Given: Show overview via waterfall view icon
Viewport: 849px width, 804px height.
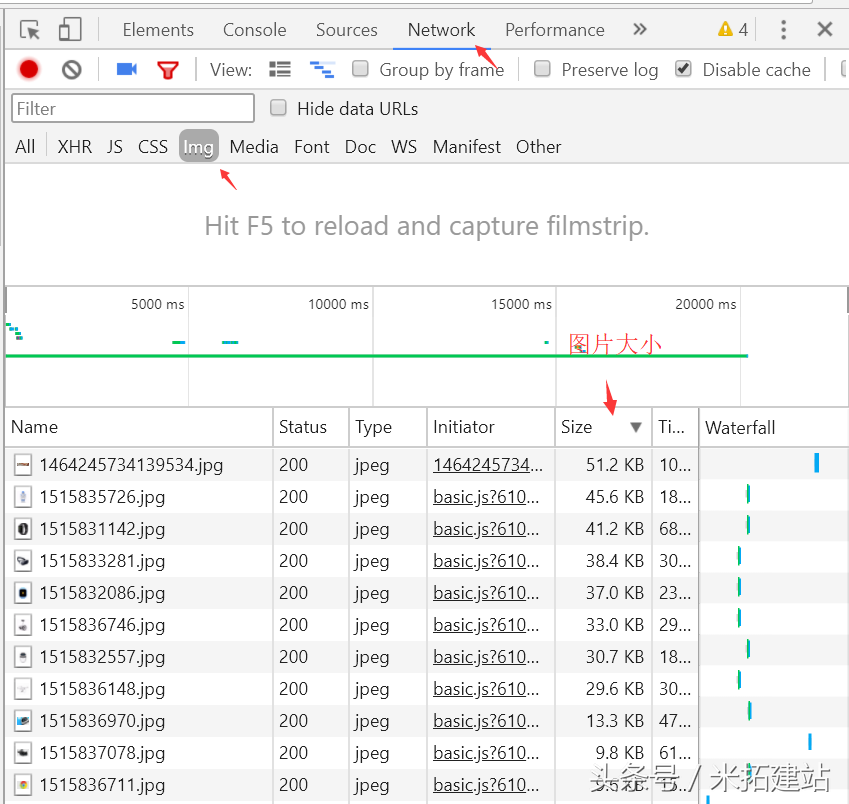Looking at the screenshot, I should 321,69.
